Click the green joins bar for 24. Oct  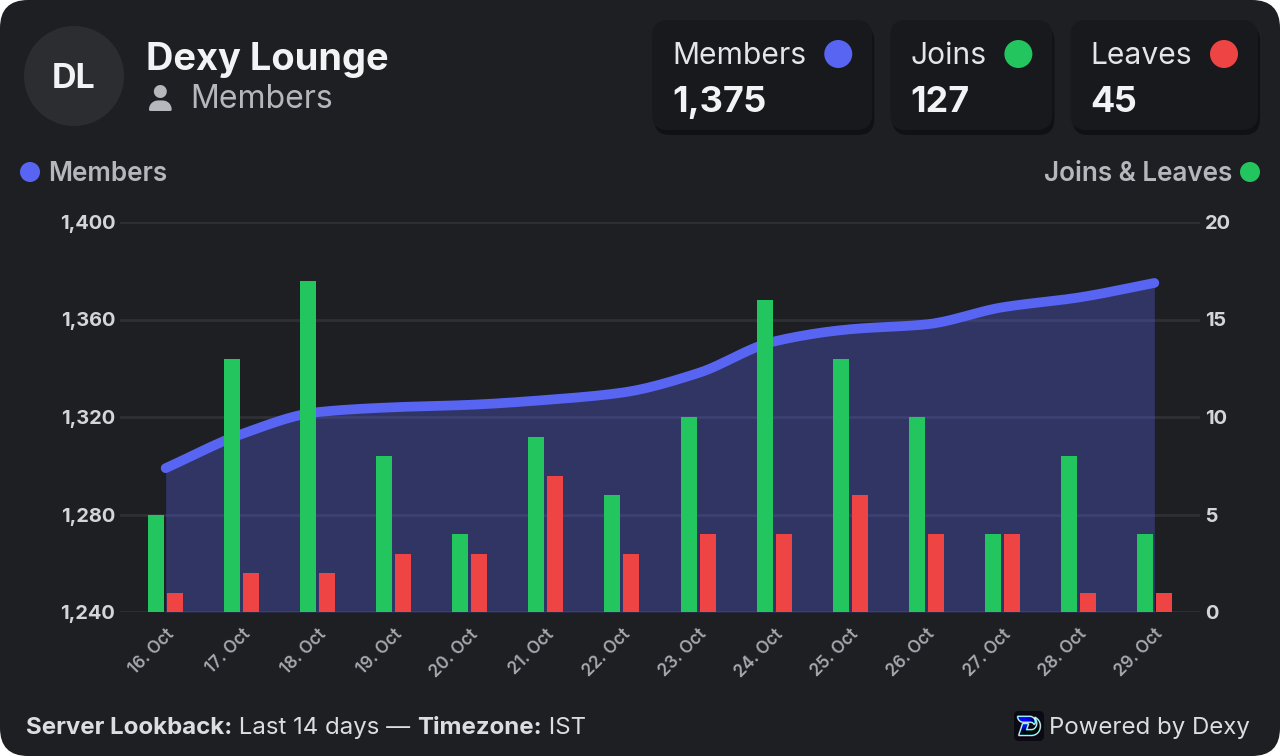pyautogui.click(x=765, y=456)
